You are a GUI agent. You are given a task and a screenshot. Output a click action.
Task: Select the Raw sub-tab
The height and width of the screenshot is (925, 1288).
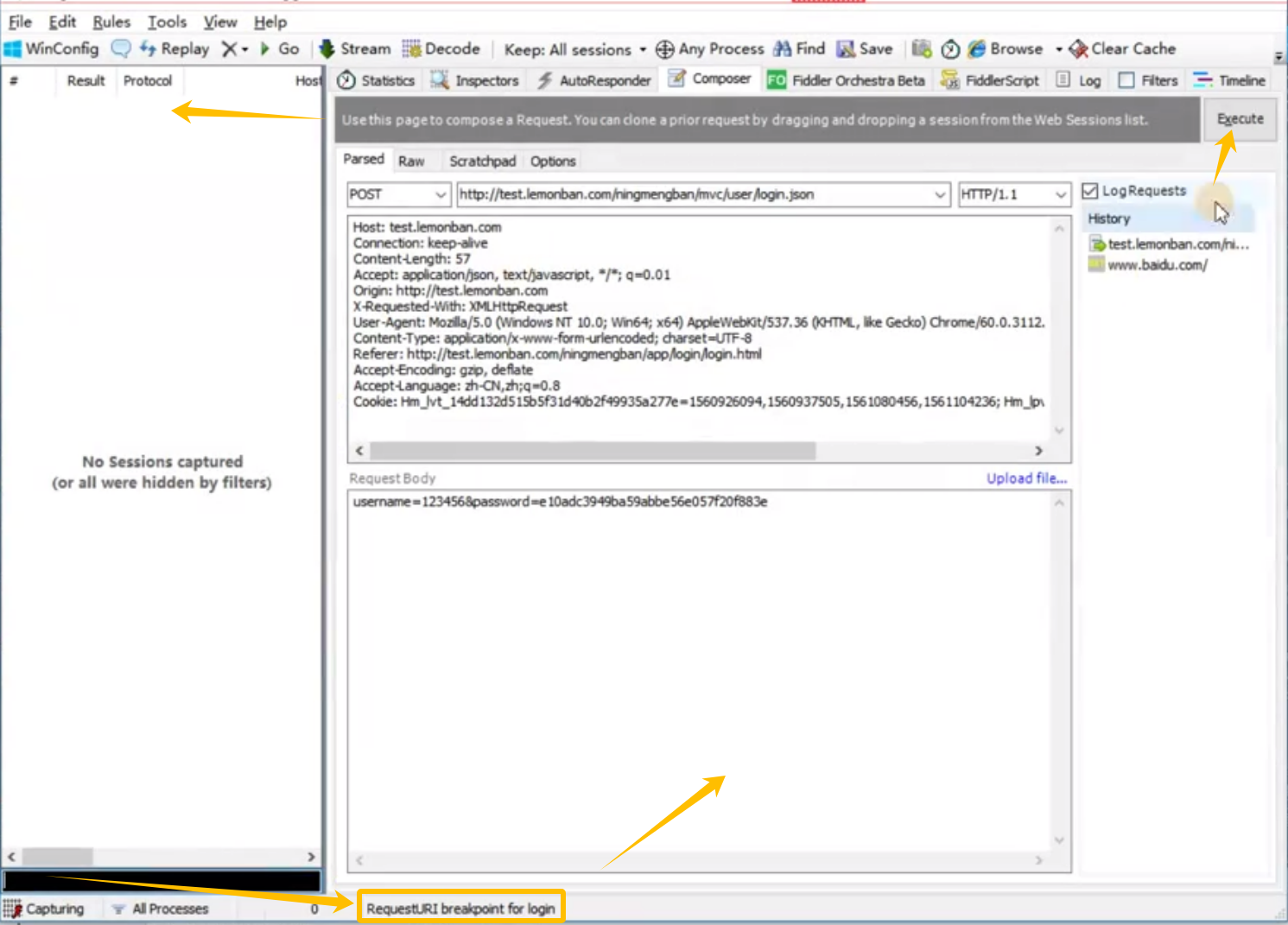411,162
